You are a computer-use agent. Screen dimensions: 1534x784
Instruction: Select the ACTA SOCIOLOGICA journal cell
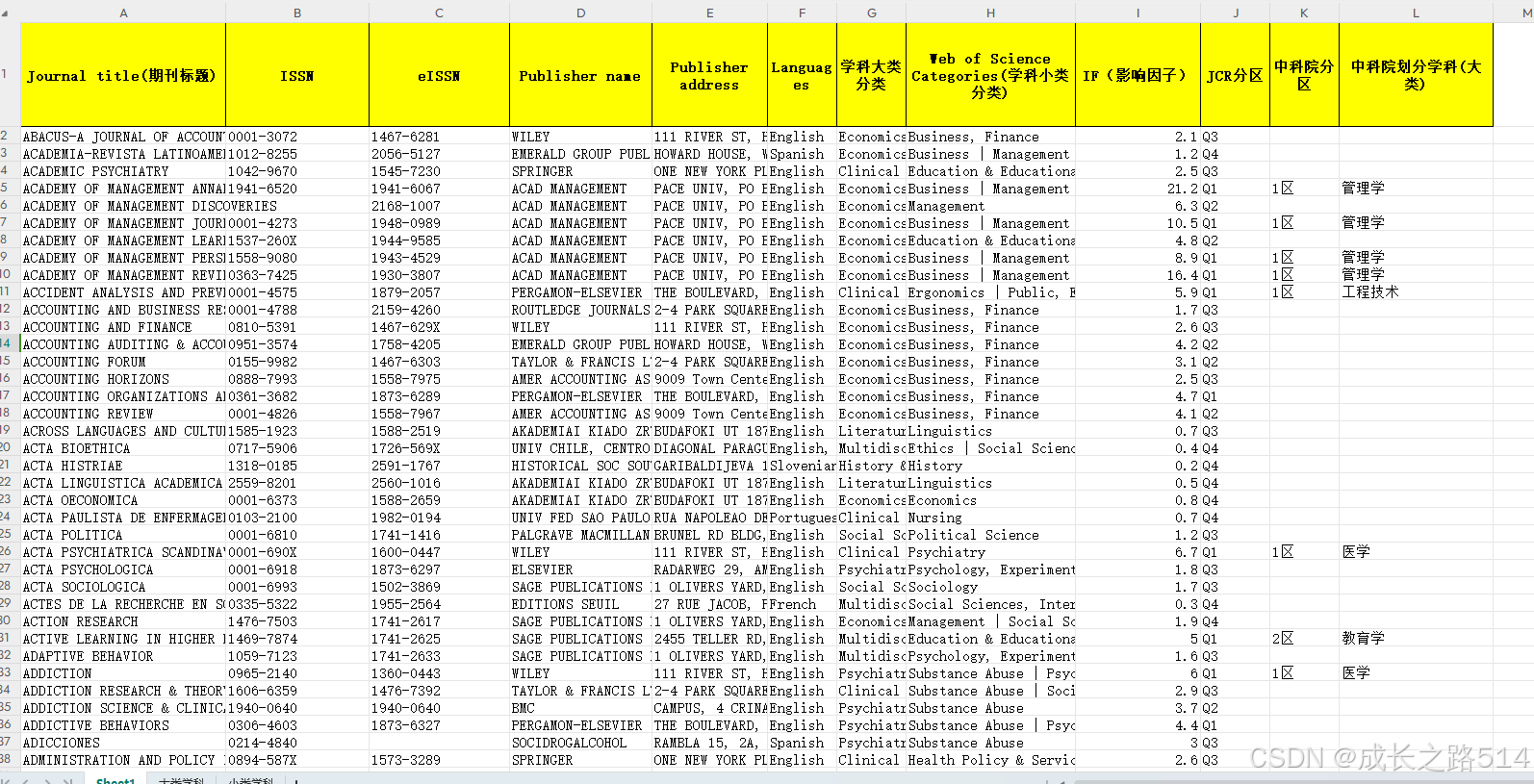click(x=123, y=587)
